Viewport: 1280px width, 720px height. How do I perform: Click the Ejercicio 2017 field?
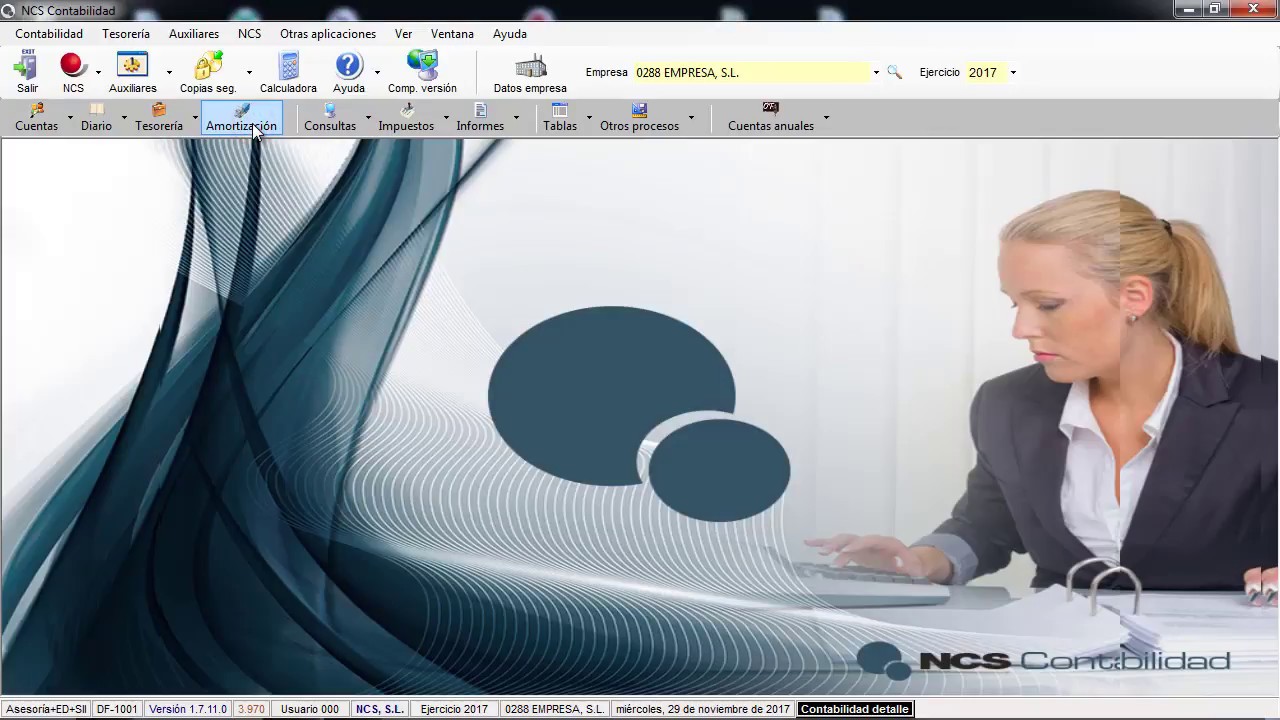986,72
